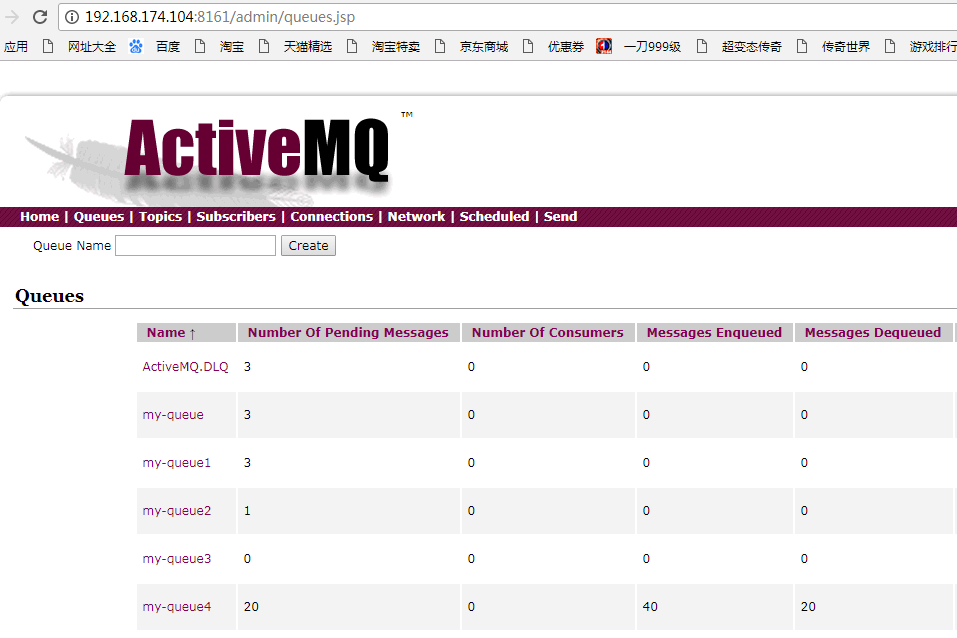
Task: Open the Network navigation item
Action: coord(416,217)
